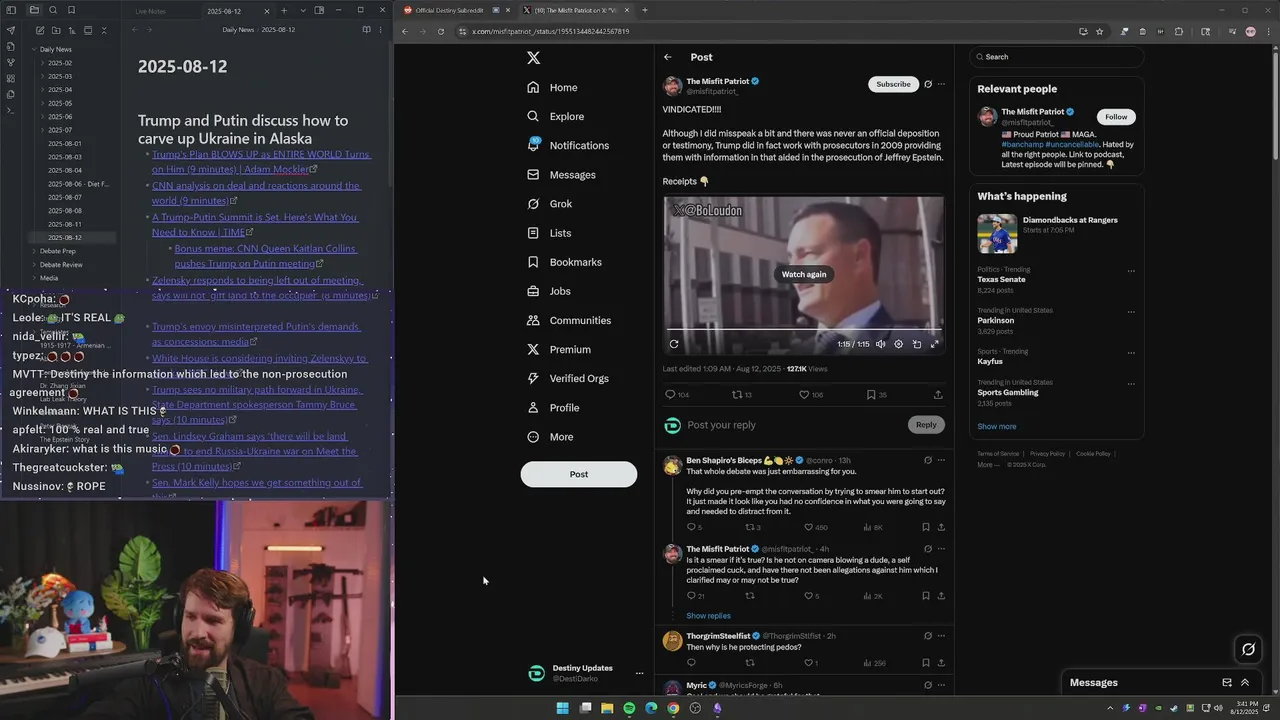Collapse all folders in Obsidian explorer
This screenshot has width=1280, height=720.
[104, 30]
